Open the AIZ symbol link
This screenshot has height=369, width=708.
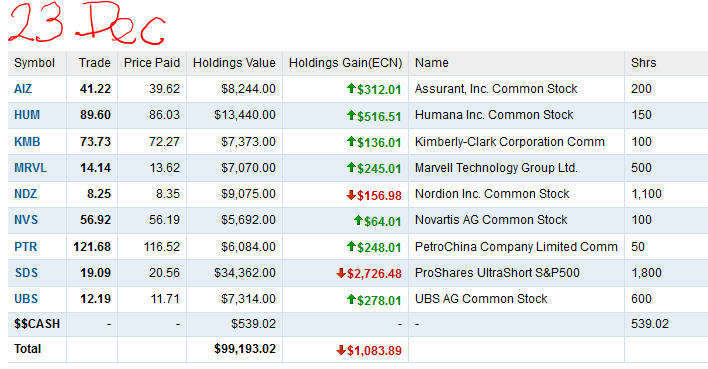tap(23, 89)
